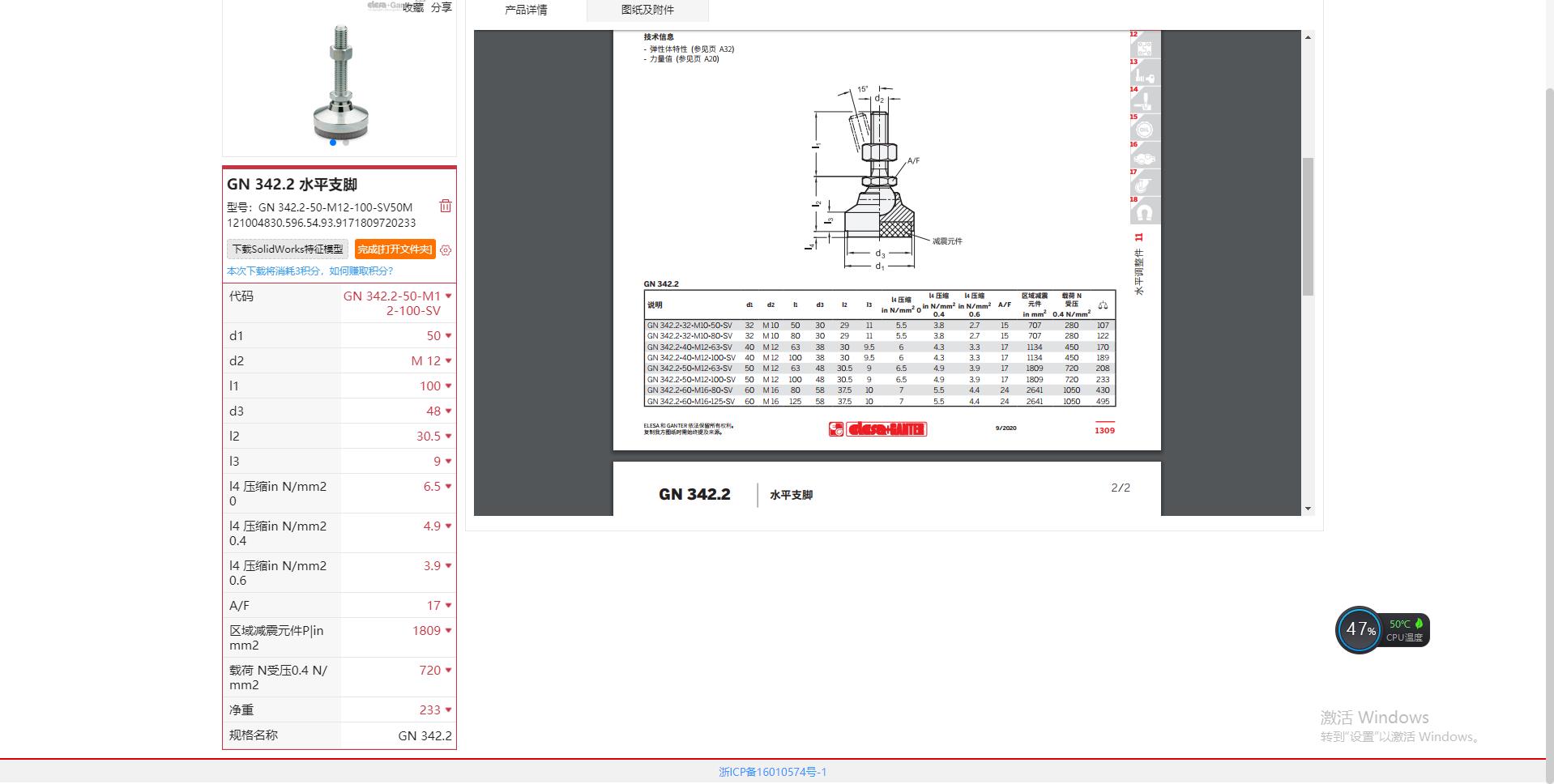Click table row GN 342.2-50-M12-100-SV
This screenshot has height=784, width=1554.
pos(880,379)
